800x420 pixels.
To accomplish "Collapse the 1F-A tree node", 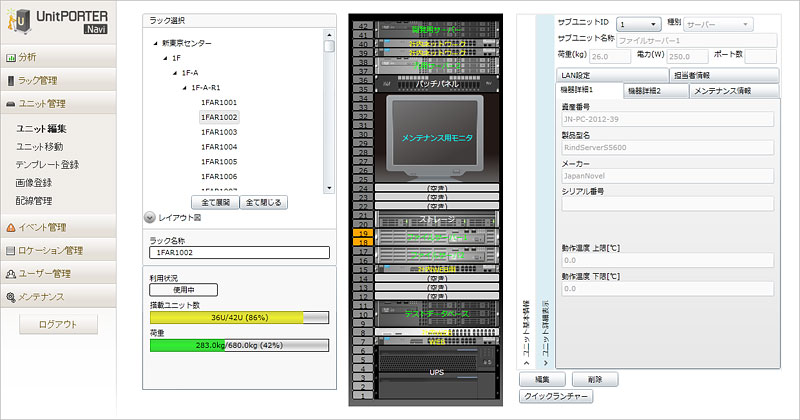I will click(x=175, y=73).
